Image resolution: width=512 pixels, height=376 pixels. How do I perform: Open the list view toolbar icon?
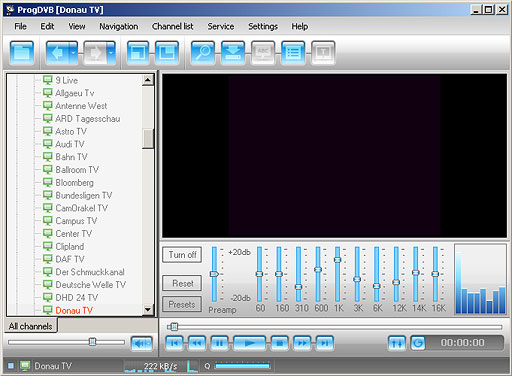[293, 53]
